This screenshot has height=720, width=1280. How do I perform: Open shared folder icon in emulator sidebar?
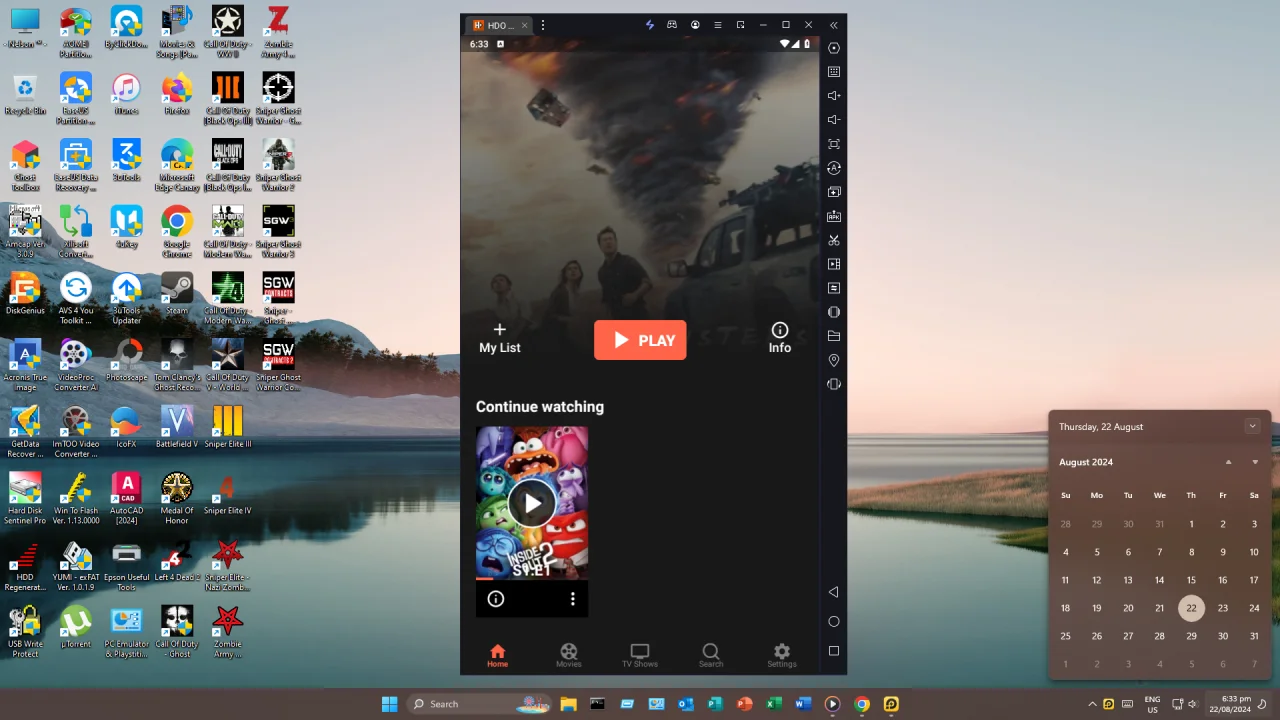coord(834,336)
